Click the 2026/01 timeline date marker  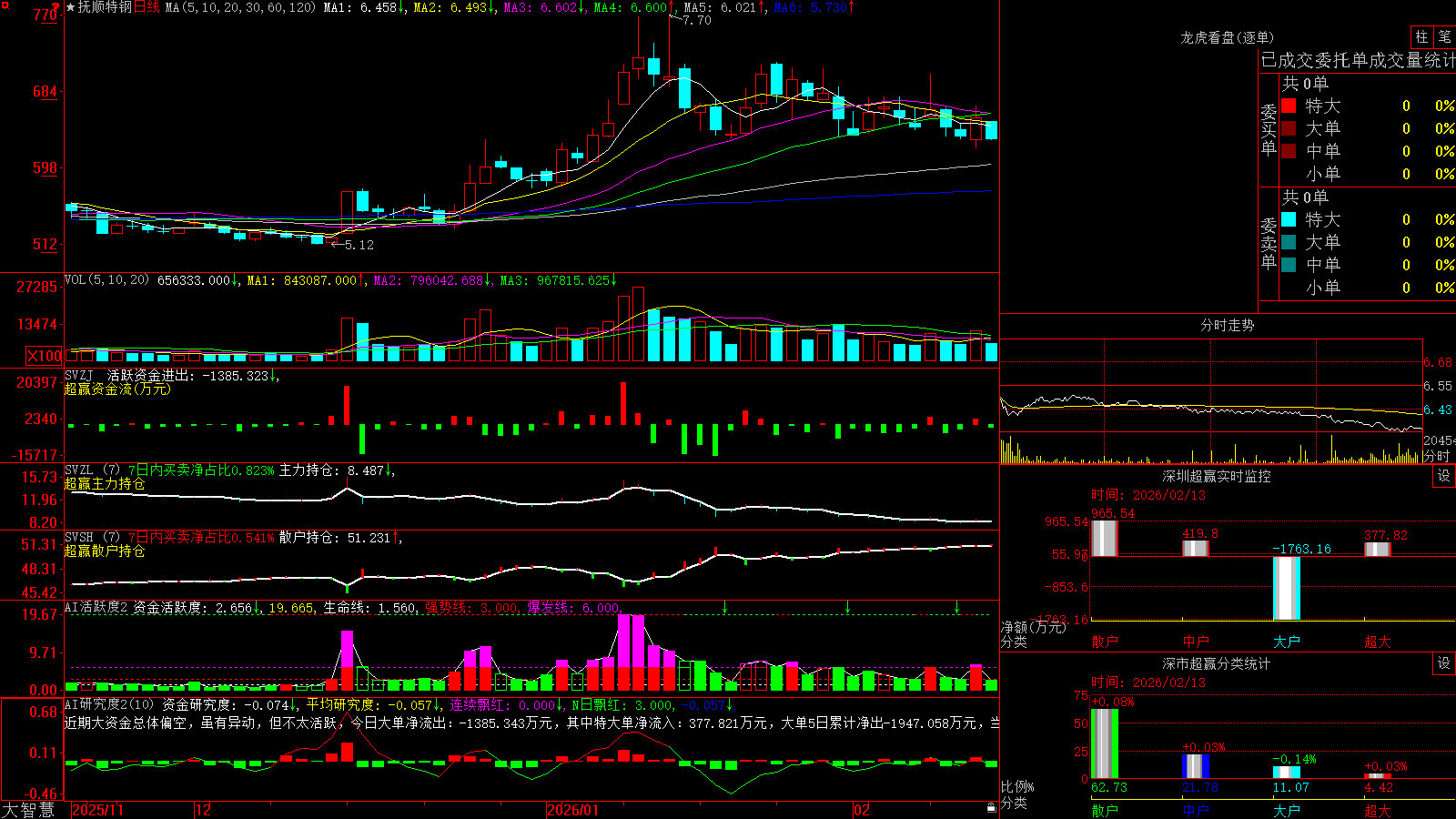[573, 810]
